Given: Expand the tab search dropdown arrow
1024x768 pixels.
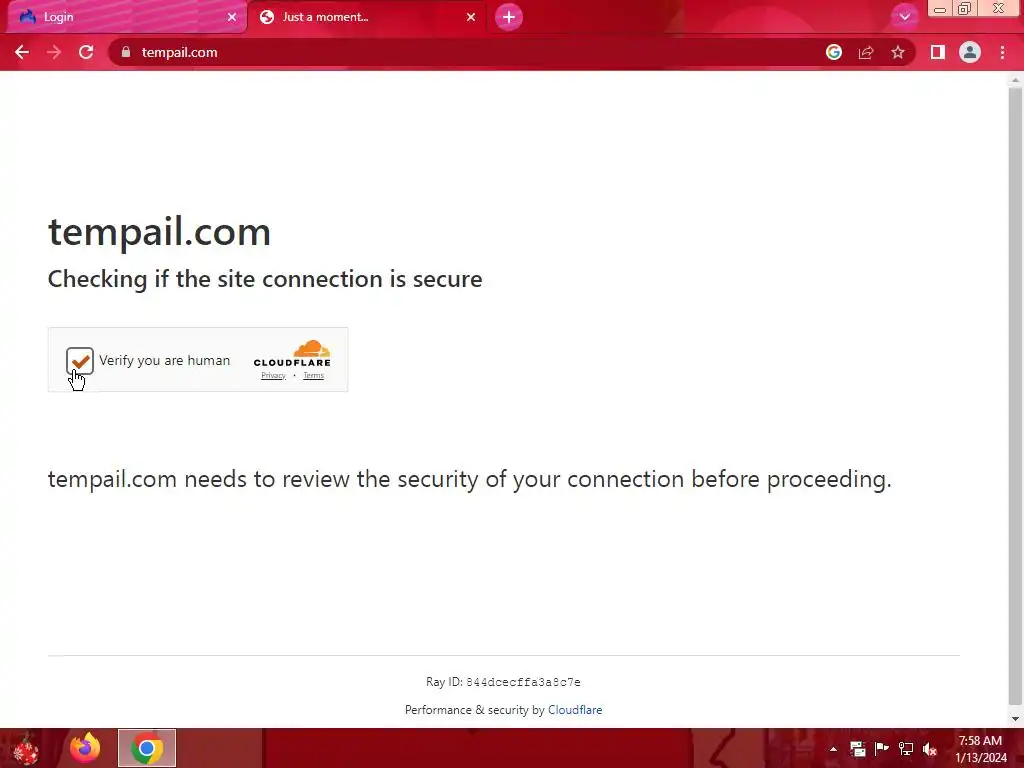Looking at the screenshot, I should [x=904, y=17].
